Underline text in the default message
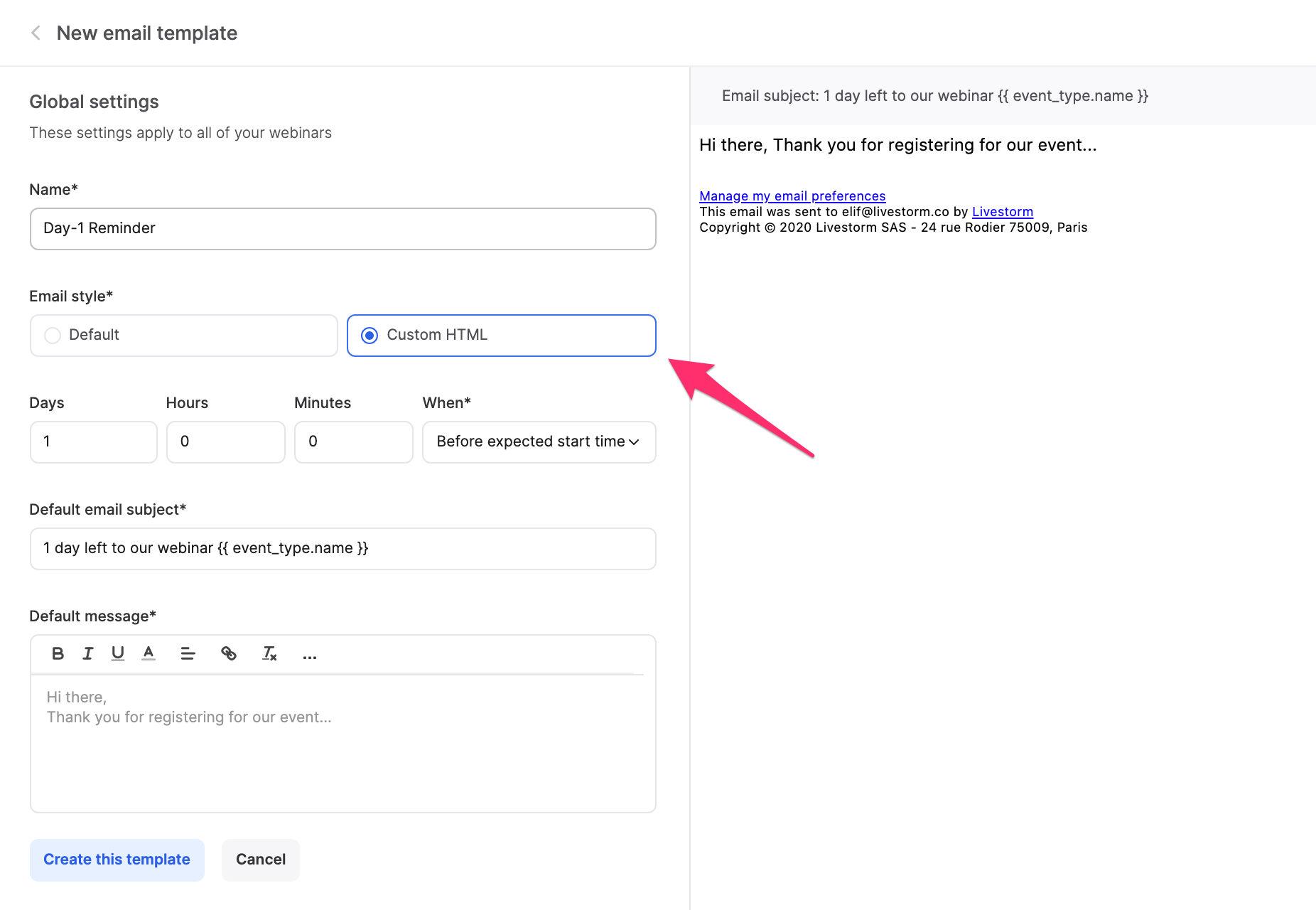The height and width of the screenshot is (910, 1316). point(117,653)
